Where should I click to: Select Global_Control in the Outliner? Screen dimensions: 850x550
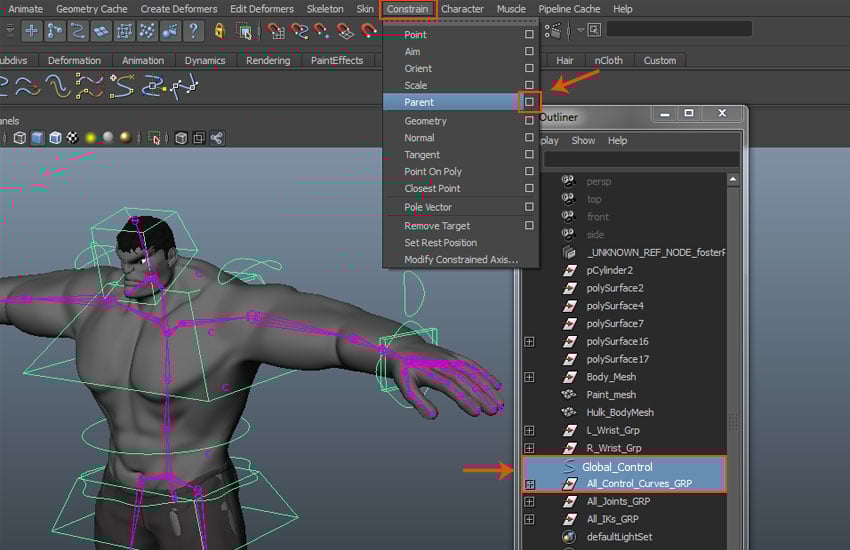pos(619,467)
